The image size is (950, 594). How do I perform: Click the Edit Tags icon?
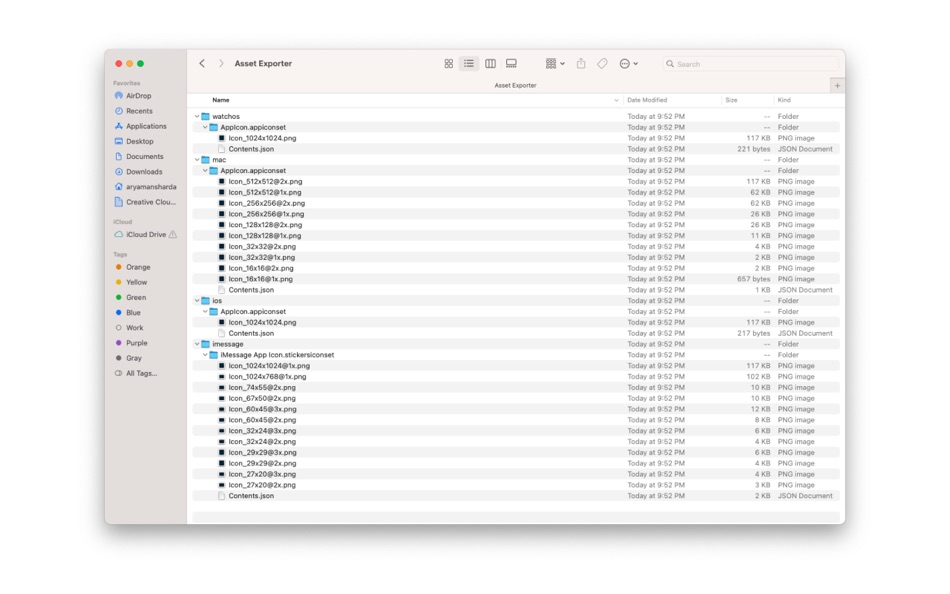(x=602, y=64)
